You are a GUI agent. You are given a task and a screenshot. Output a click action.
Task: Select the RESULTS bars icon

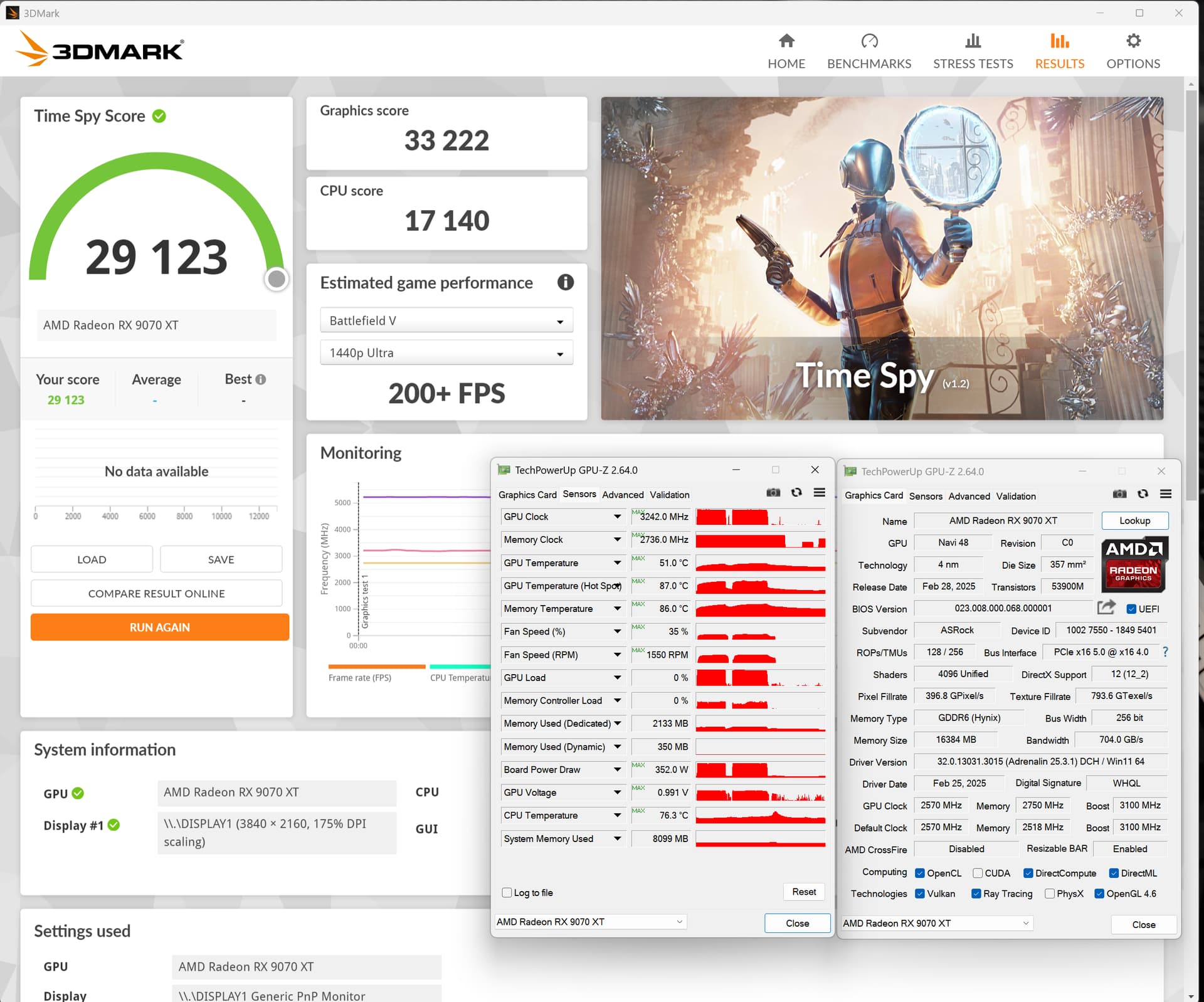tap(1060, 41)
